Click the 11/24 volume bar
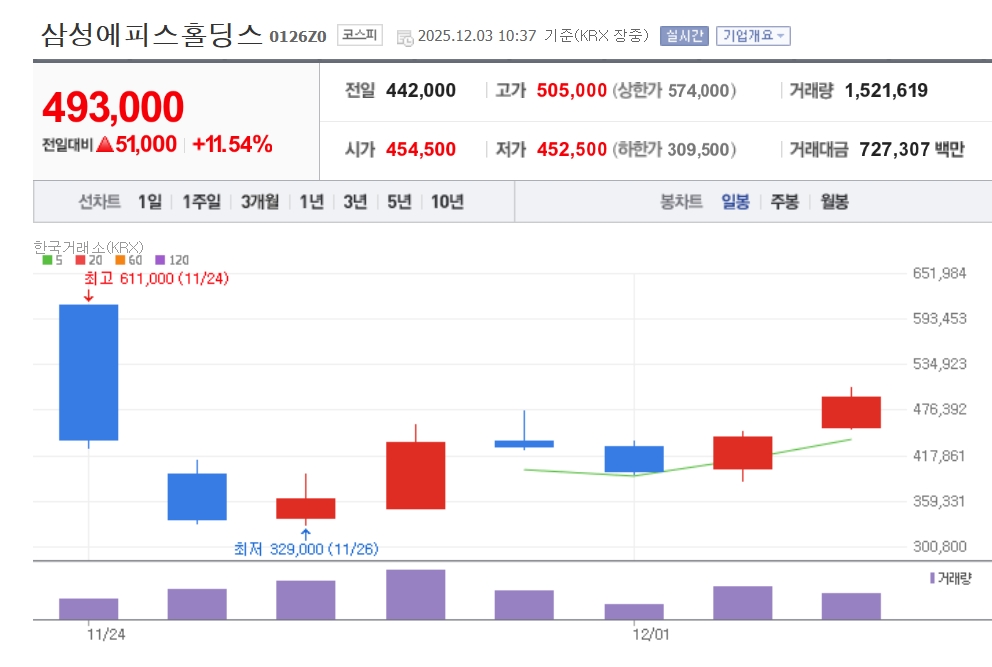The image size is (992, 667). 89,609
